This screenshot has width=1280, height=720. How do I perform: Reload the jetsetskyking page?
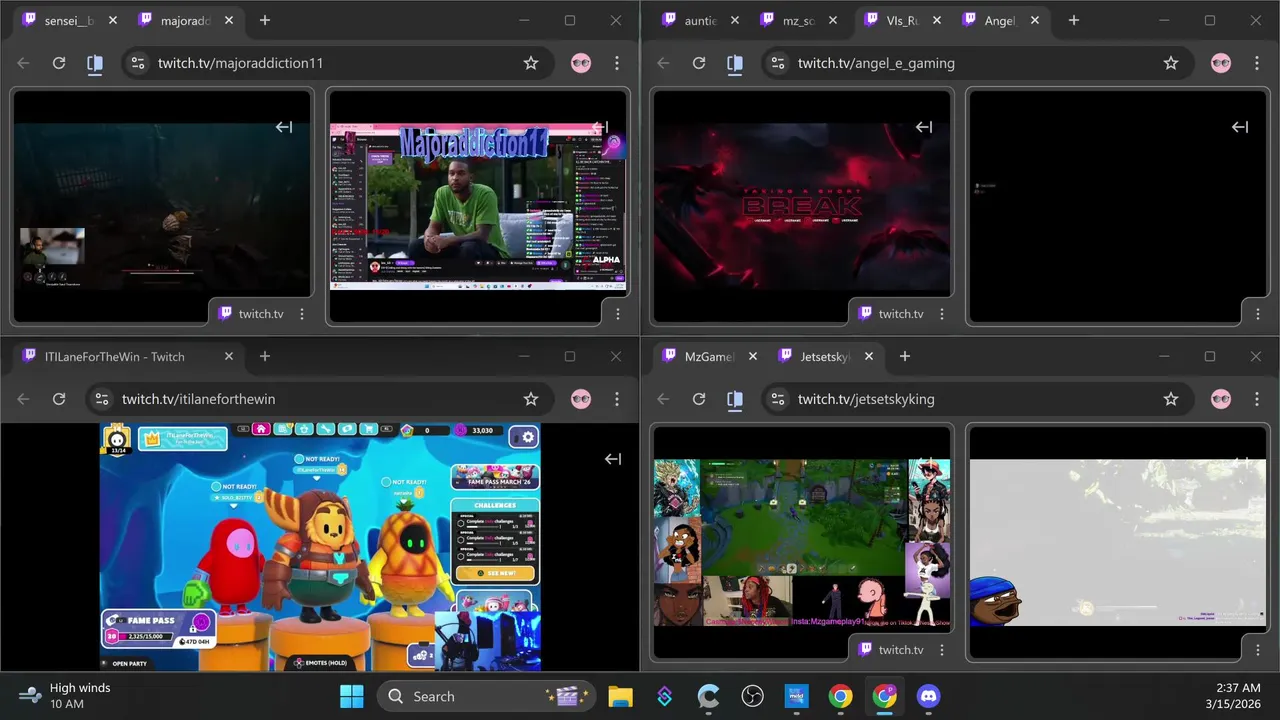tap(699, 399)
